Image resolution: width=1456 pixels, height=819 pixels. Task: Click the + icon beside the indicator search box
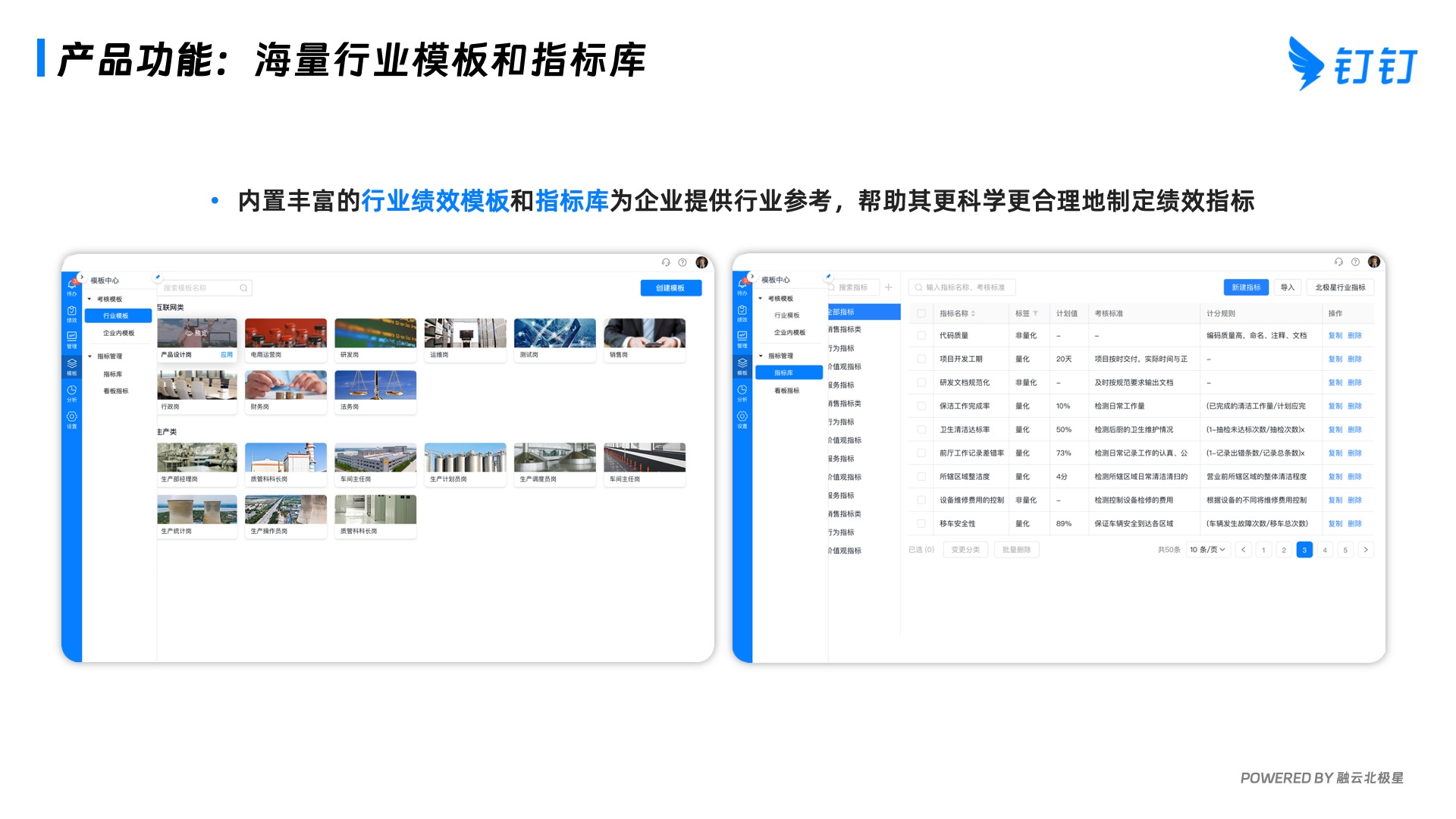click(x=889, y=287)
